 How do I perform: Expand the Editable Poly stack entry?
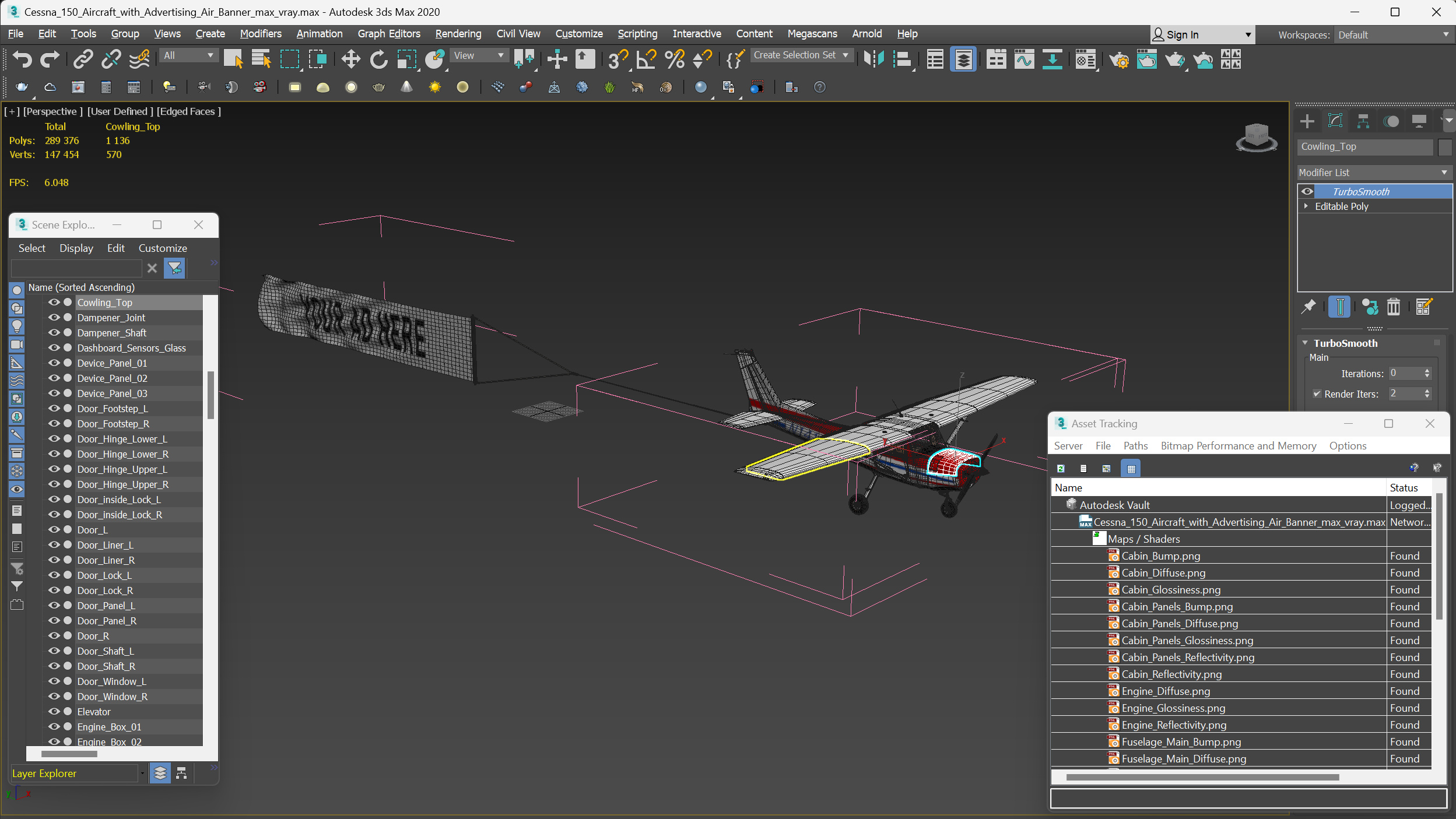(x=1306, y=206)
